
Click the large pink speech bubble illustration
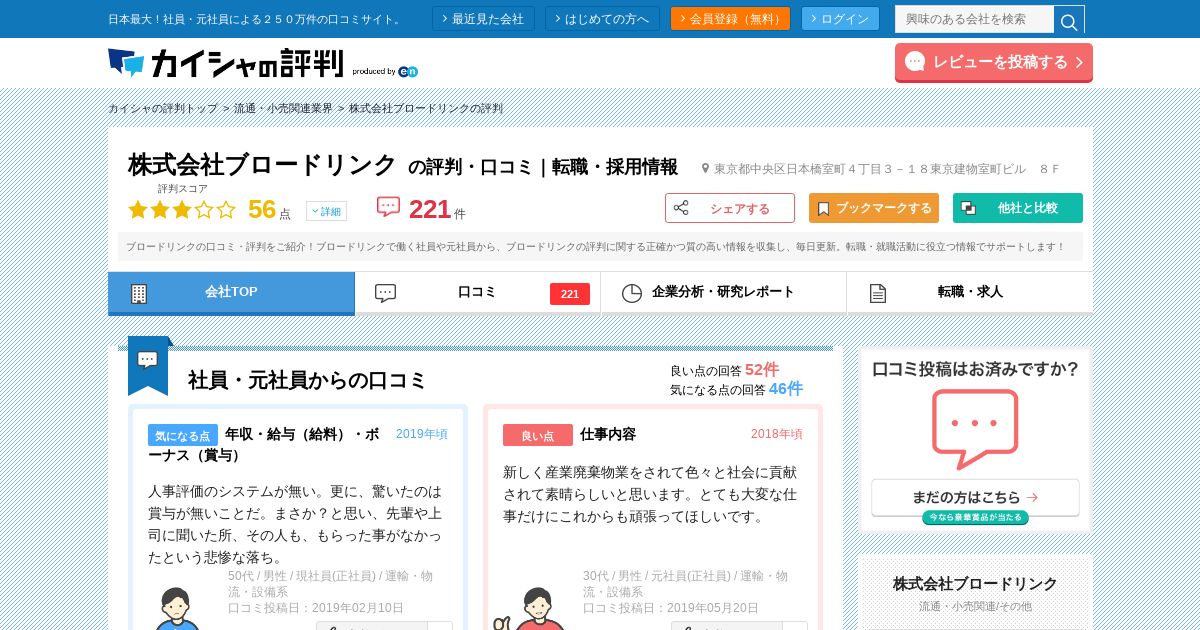pyautogui.click(x=975, y=428)
